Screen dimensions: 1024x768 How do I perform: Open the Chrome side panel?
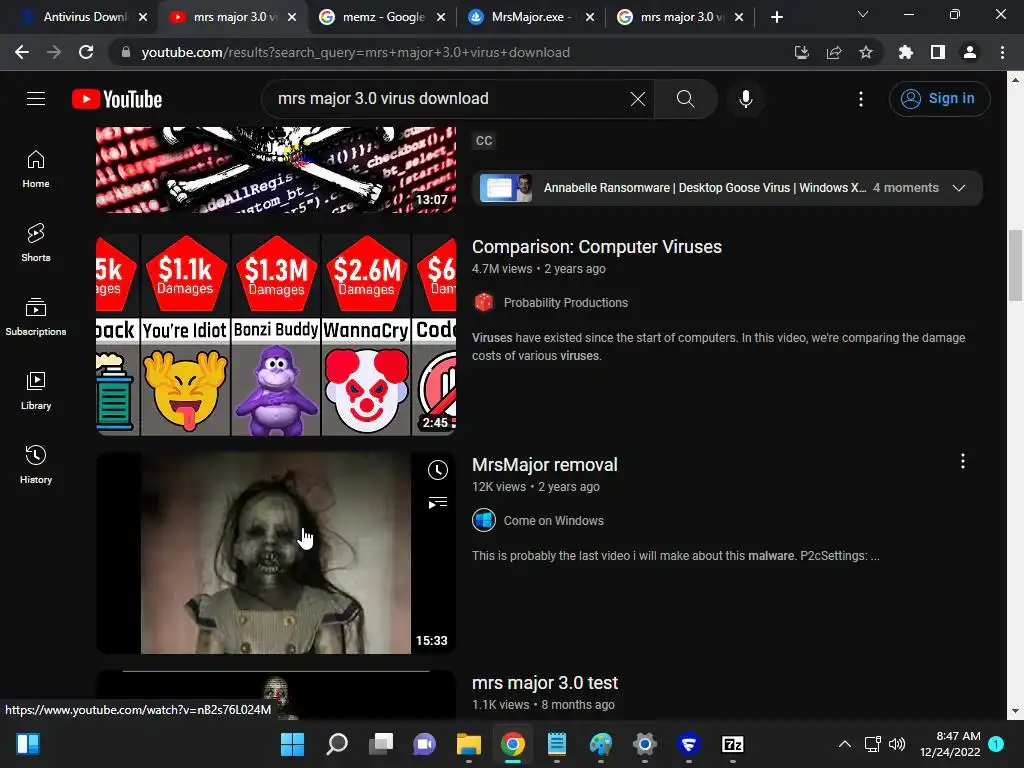pyautogui.click(x=938, y=52)
